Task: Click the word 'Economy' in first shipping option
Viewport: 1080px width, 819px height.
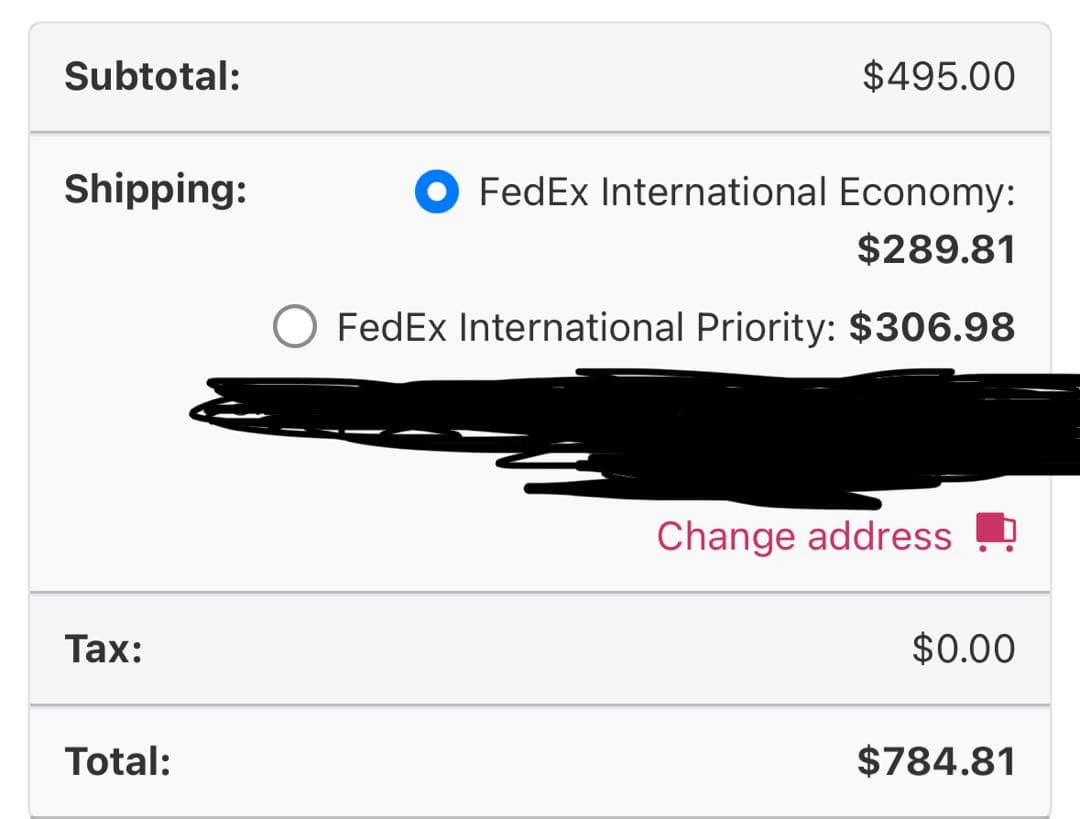Action: pyautogui.click(x=926, y=192)
